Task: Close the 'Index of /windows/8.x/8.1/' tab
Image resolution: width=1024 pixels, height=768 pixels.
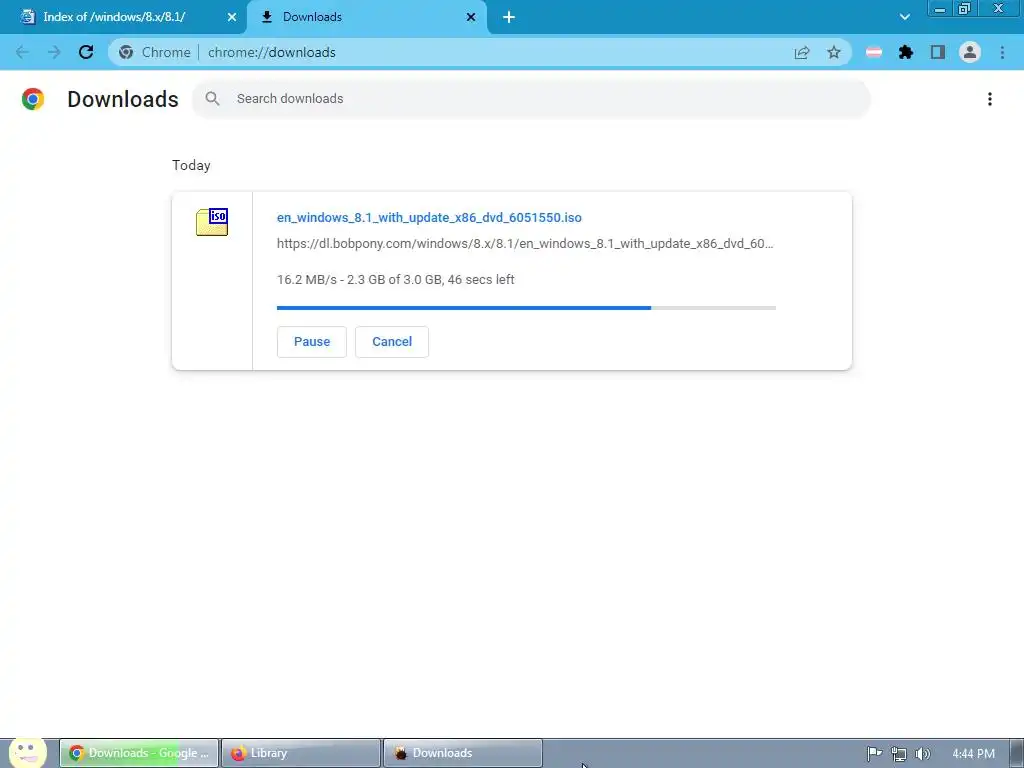Action: [232, 17]
